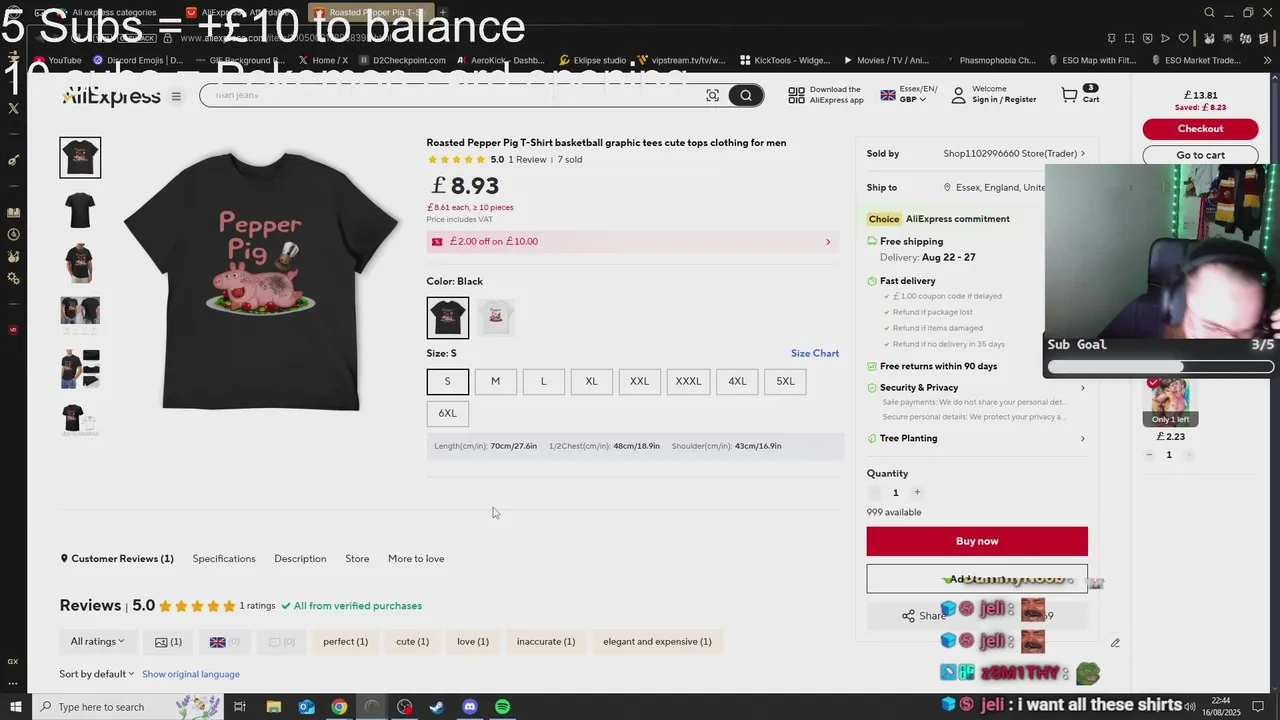The image size is (1280, 720).
Task: Click the Checkout button
Action: (1200, 129)
